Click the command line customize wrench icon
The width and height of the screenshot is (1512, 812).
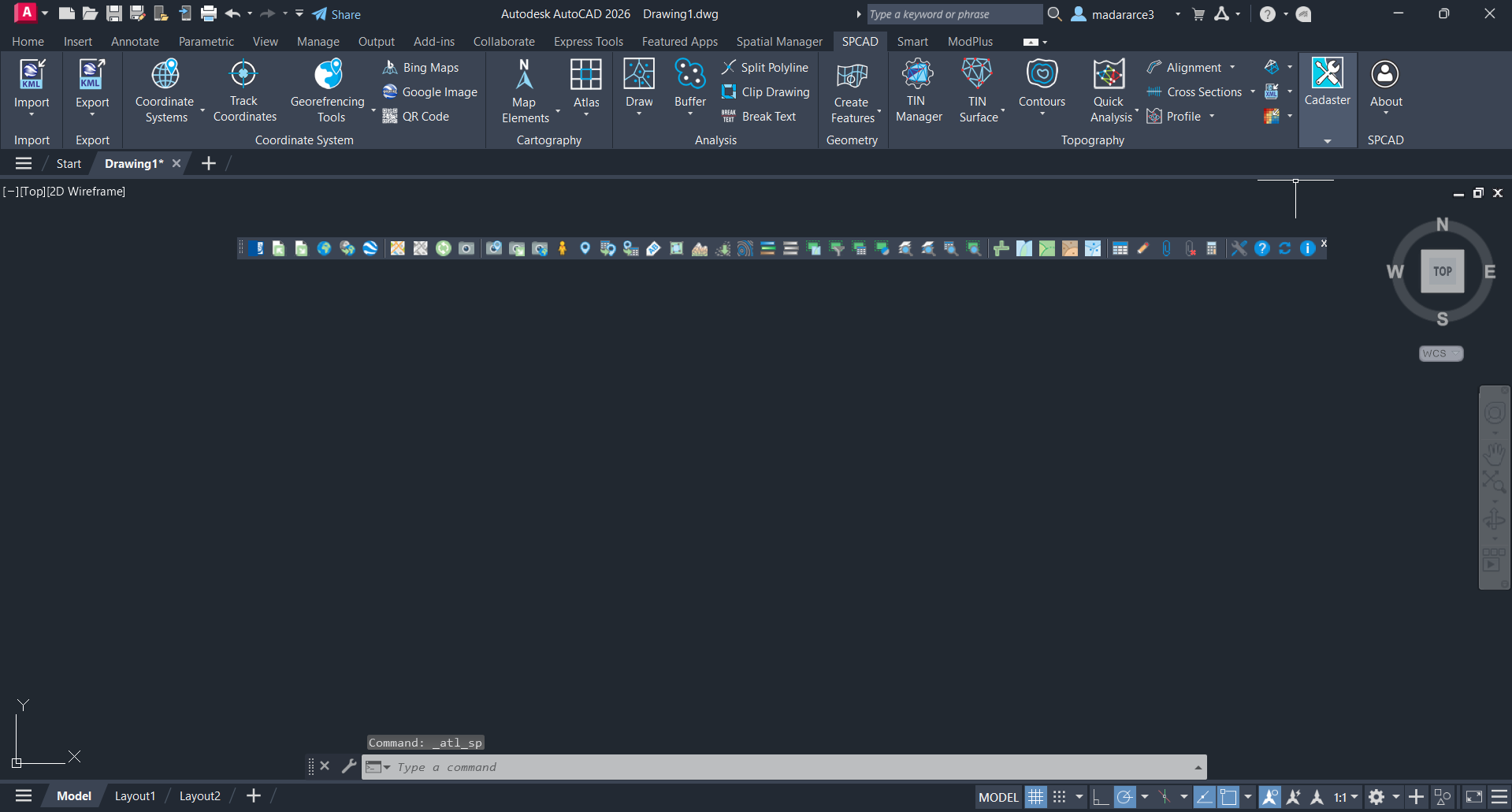tap(348, 766)
